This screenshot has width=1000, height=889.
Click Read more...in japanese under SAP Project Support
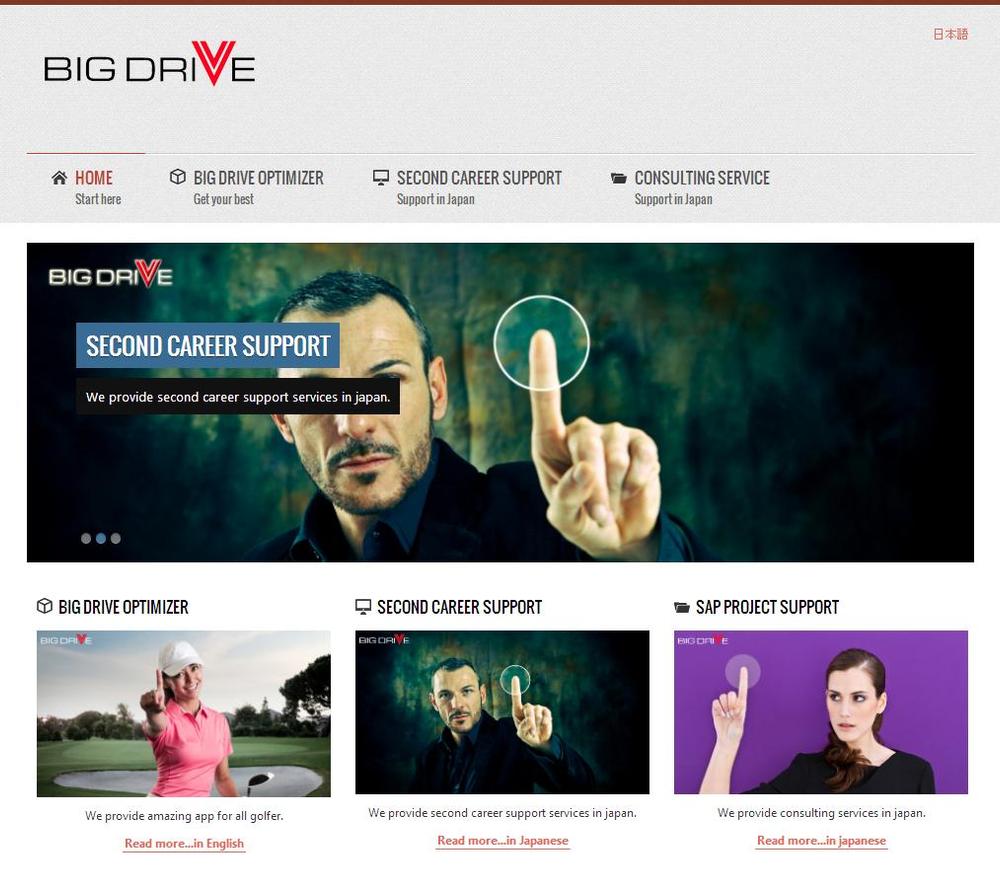click(821, 841)
